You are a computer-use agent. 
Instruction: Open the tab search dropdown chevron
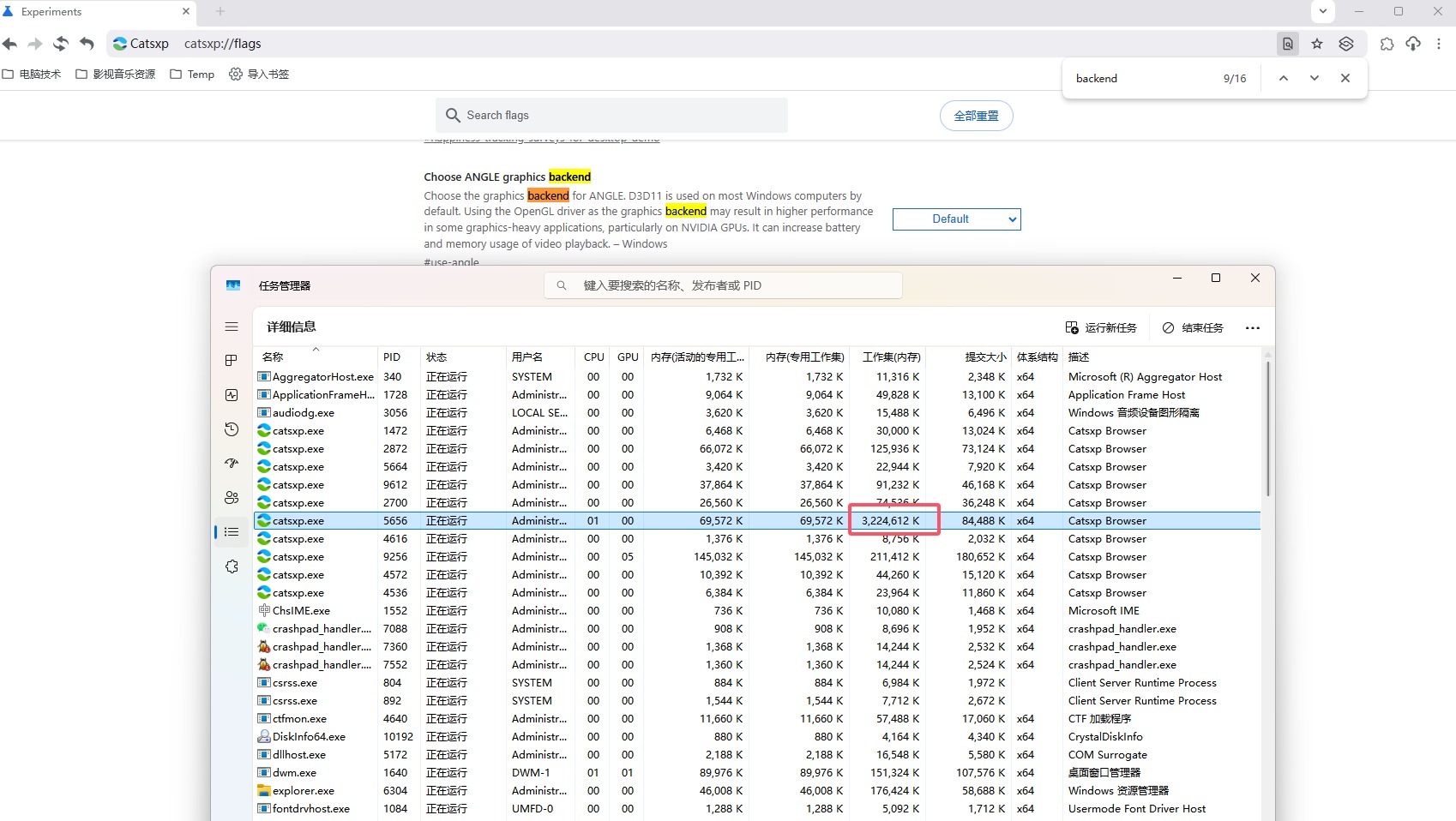(1322, 11)
